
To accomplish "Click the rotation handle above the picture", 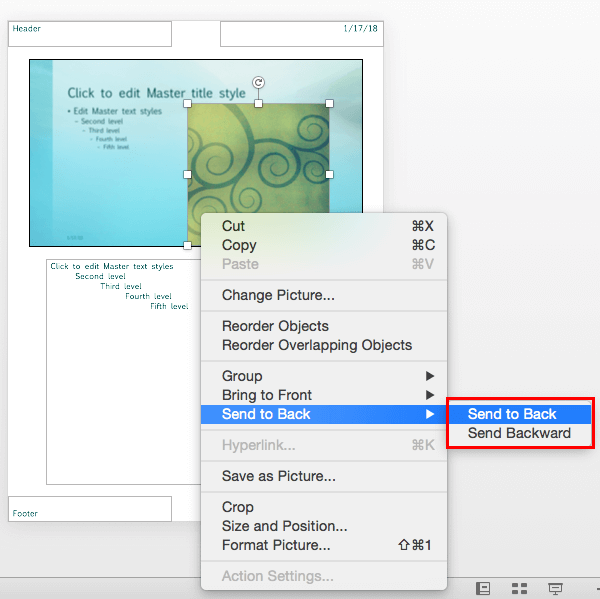I will [x=258, y=83].
